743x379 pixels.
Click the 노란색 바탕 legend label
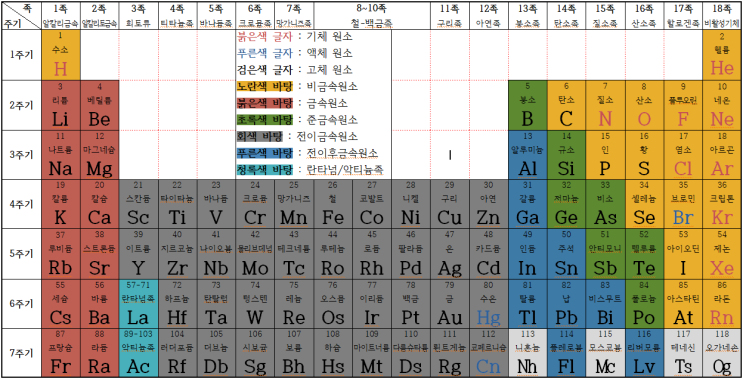pos(265,86)
